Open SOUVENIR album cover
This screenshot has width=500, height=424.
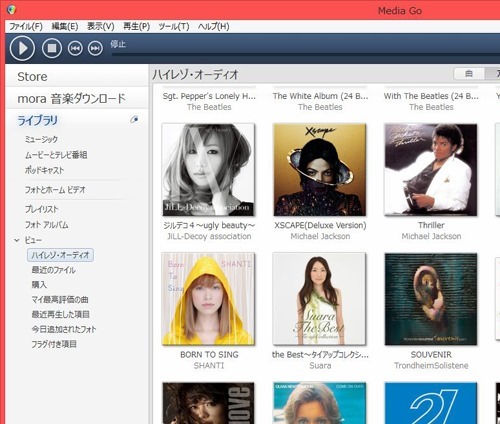[x=431, y=299]
